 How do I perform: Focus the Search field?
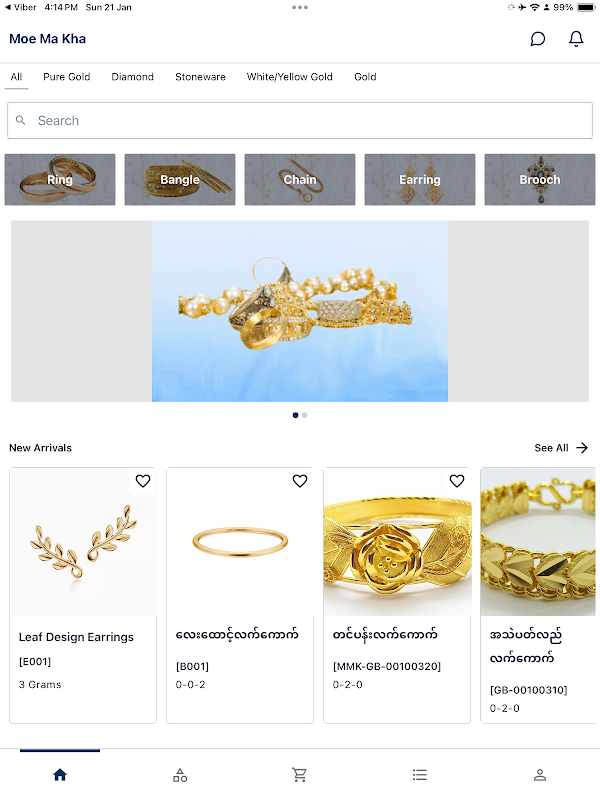pos(300,120)
